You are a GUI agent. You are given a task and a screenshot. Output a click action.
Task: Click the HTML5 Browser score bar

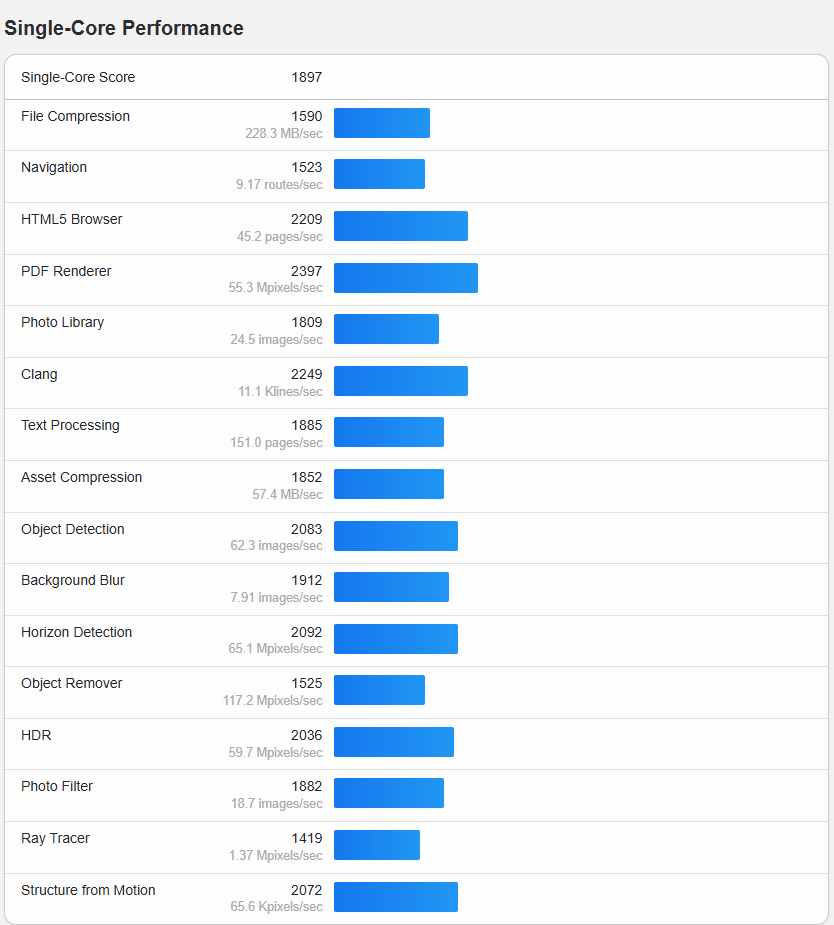coord(400,226)
